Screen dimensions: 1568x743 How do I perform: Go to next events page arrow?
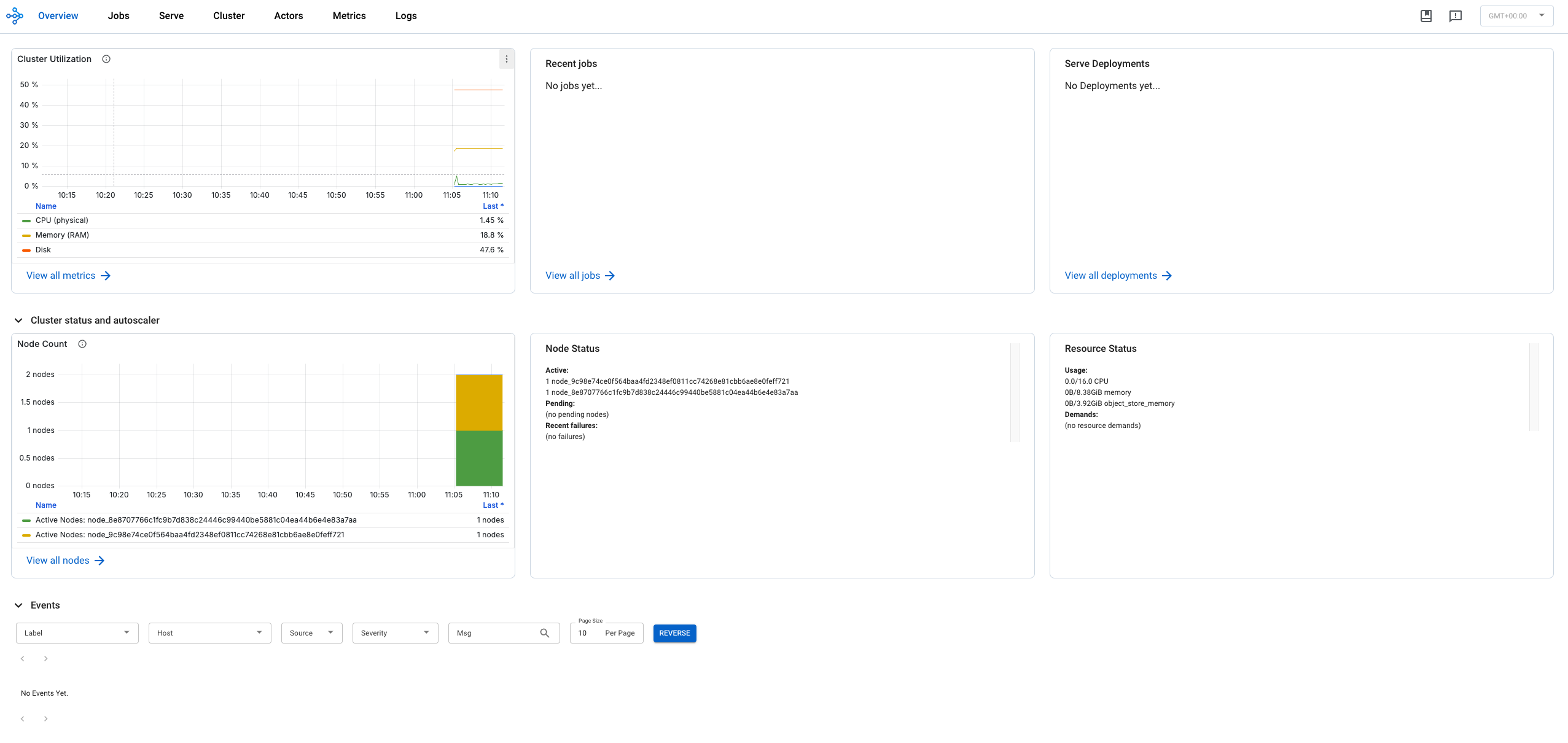point(45,658)
